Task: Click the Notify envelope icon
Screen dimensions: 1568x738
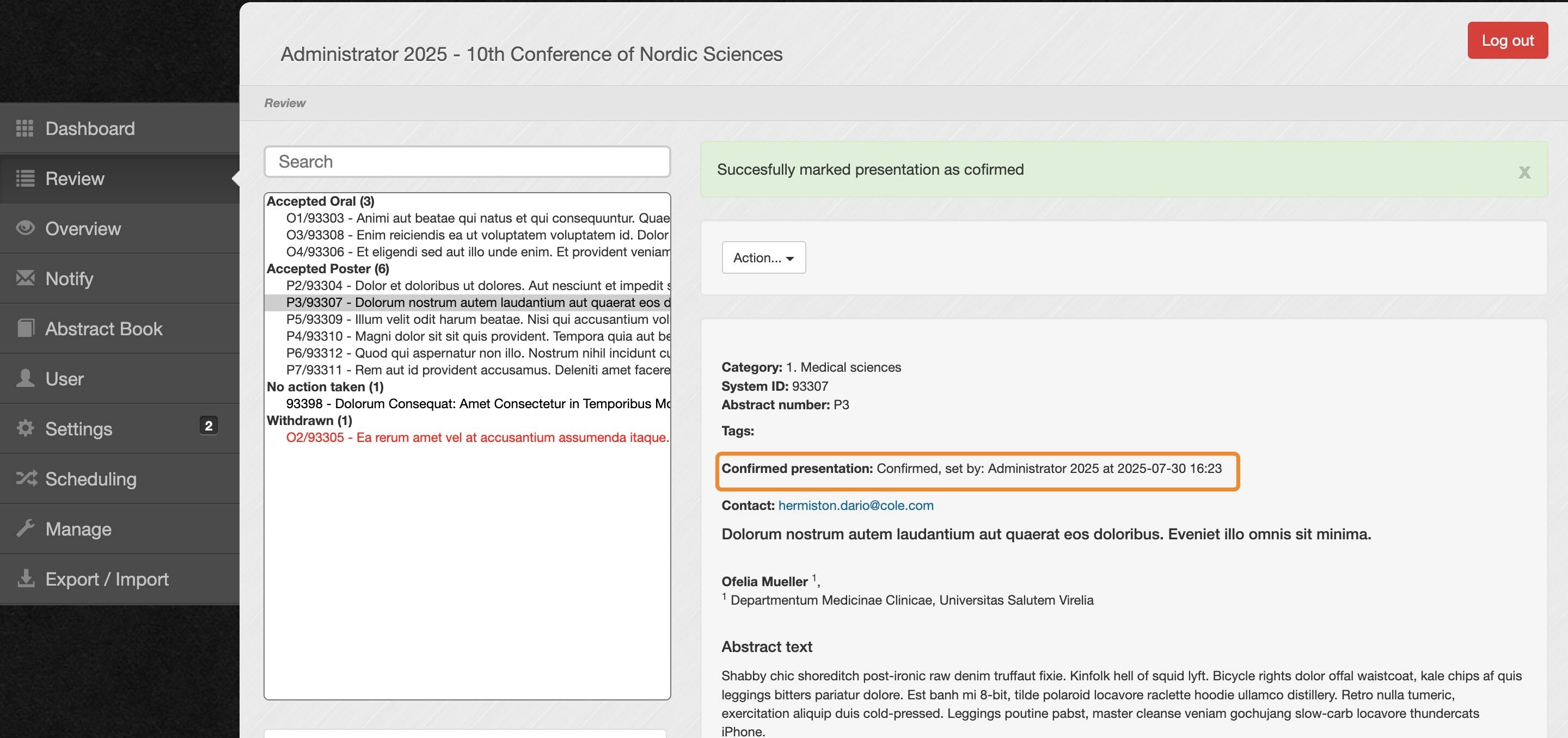Action: click(x=25, y=278)
